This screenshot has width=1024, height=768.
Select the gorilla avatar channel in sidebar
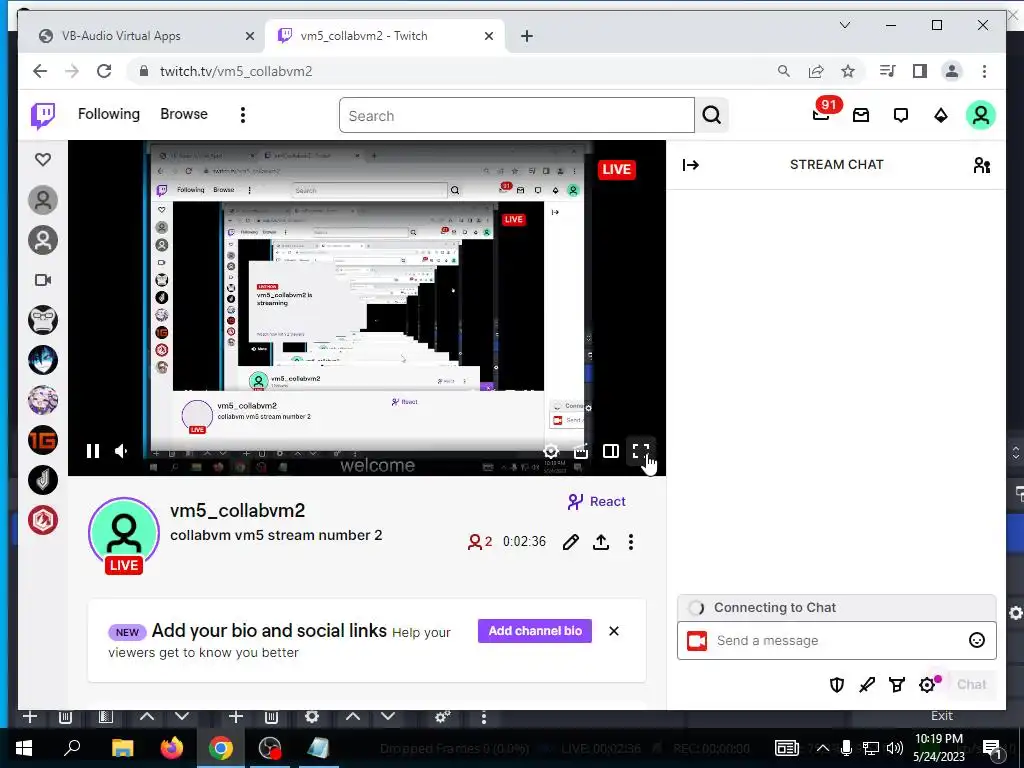pyautogui.click(x=43, y=320)
